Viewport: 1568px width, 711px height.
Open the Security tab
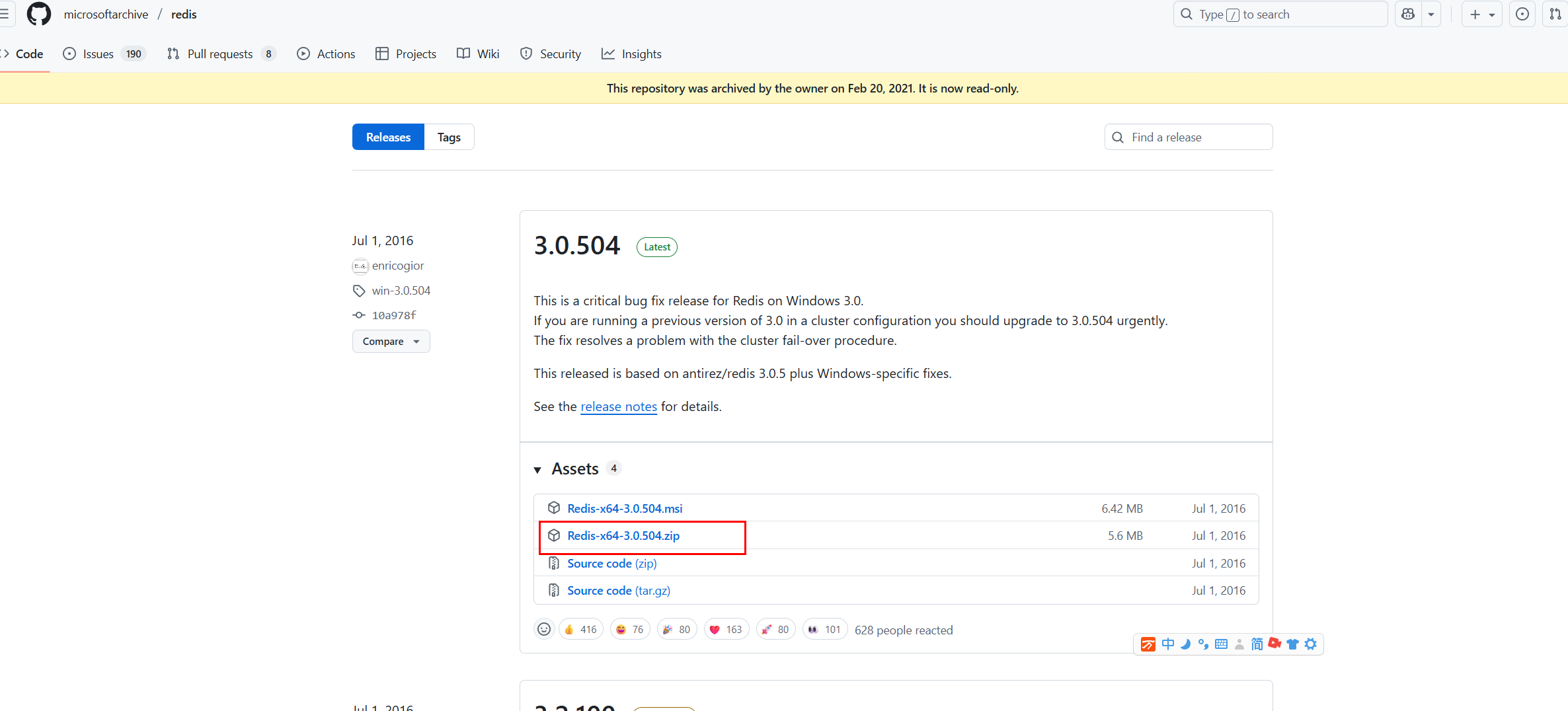click(551, 54)
